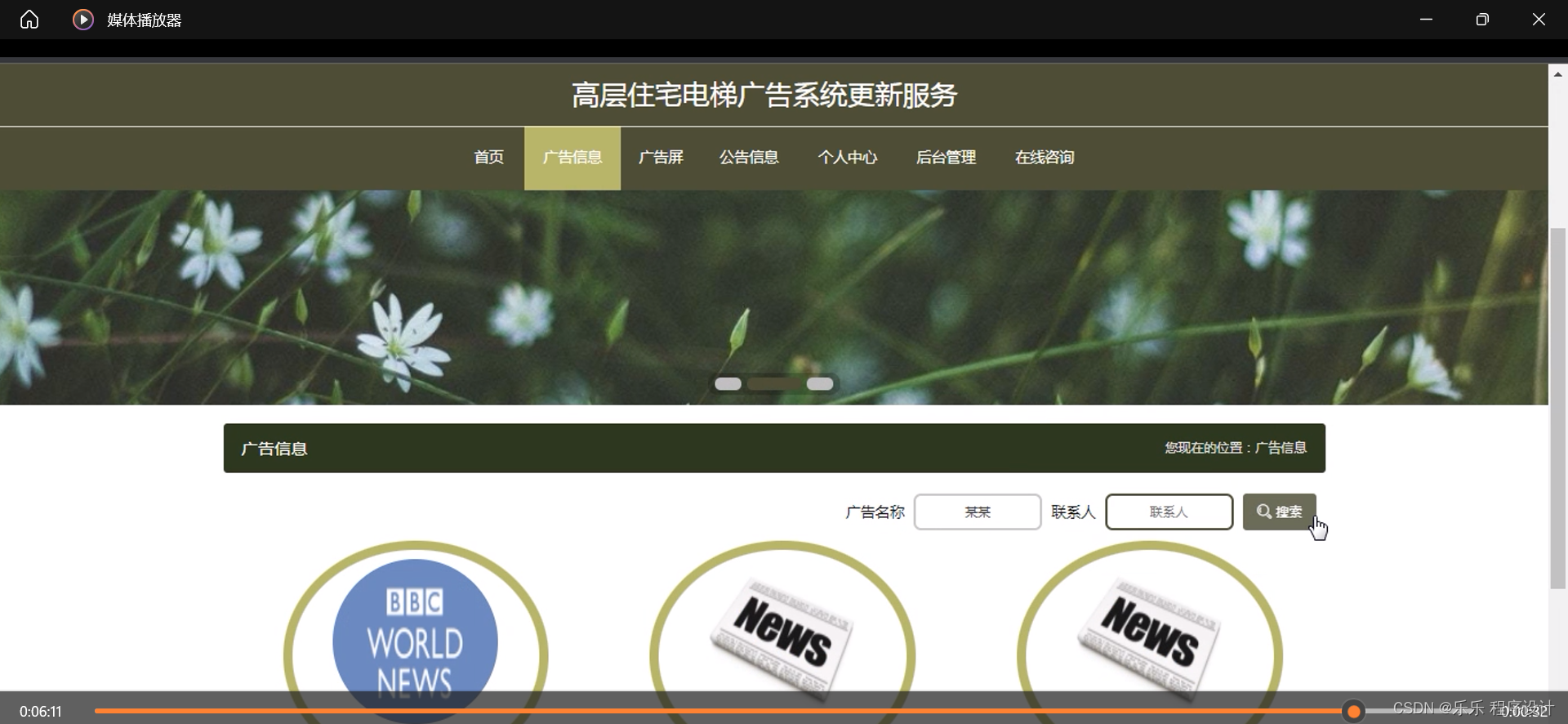Open the 在线咨询 navigation item
Screen dimensions: 1568x724
tap(1045, 157)
